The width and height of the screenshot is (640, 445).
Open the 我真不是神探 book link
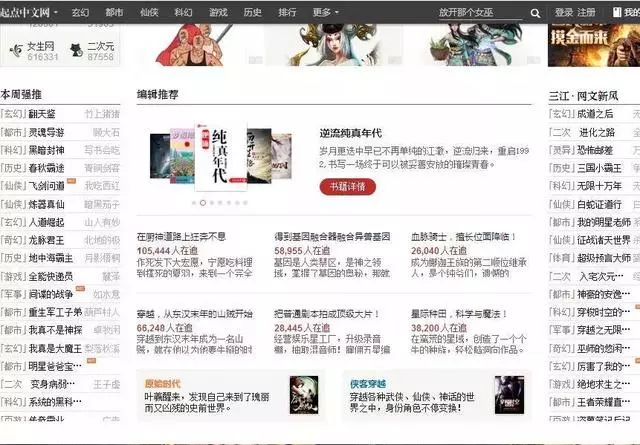[55, 330]
